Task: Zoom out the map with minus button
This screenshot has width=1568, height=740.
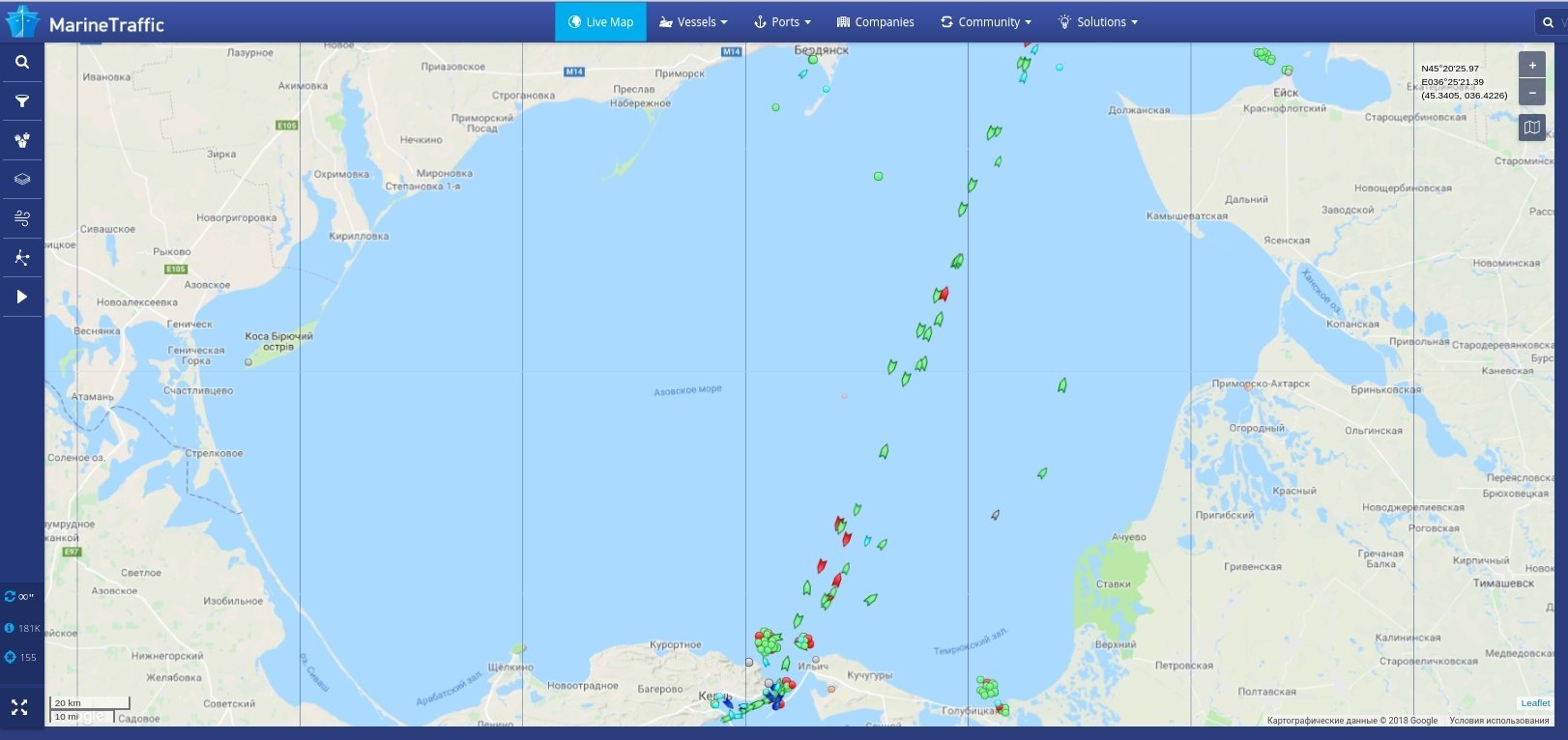Action: coord(1532,93)
